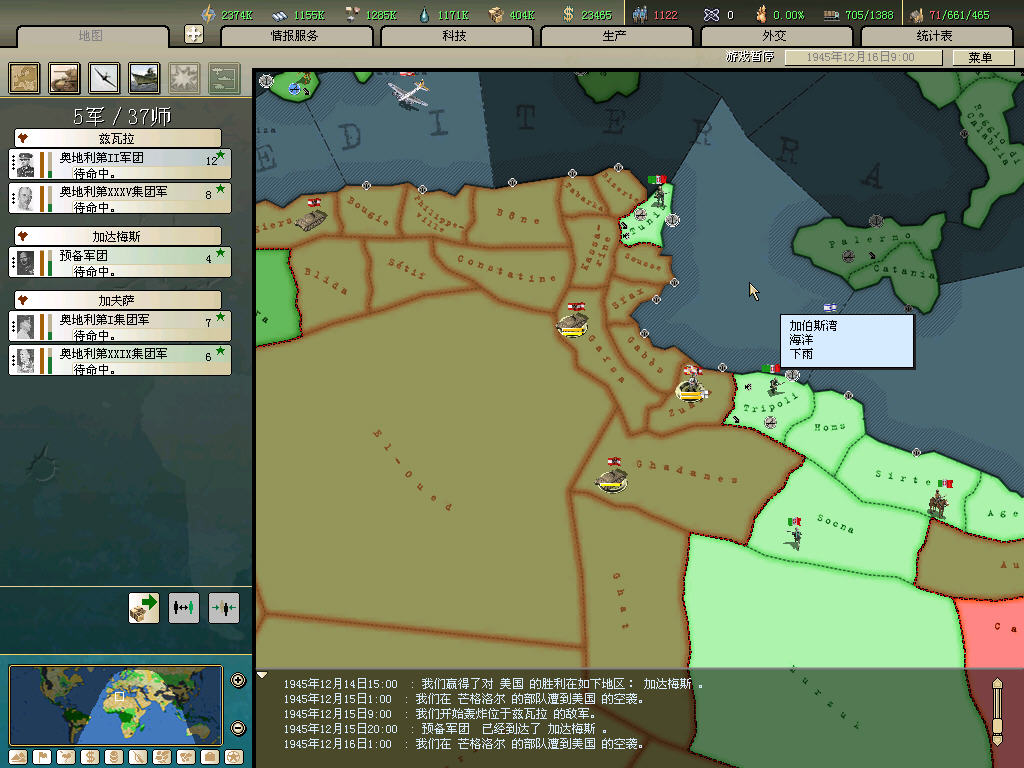Click the message log scrollbar slider

click(996, 709)
